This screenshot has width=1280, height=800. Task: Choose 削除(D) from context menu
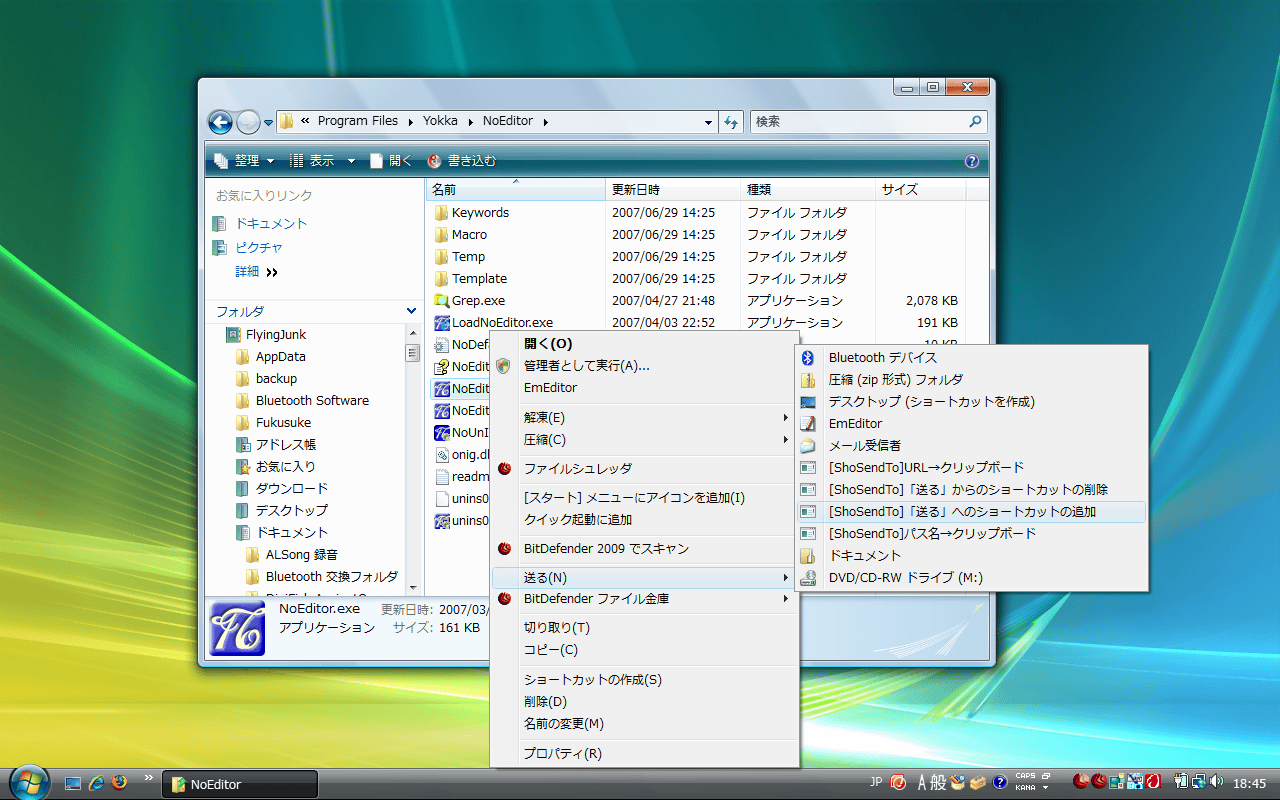(643, 702)
